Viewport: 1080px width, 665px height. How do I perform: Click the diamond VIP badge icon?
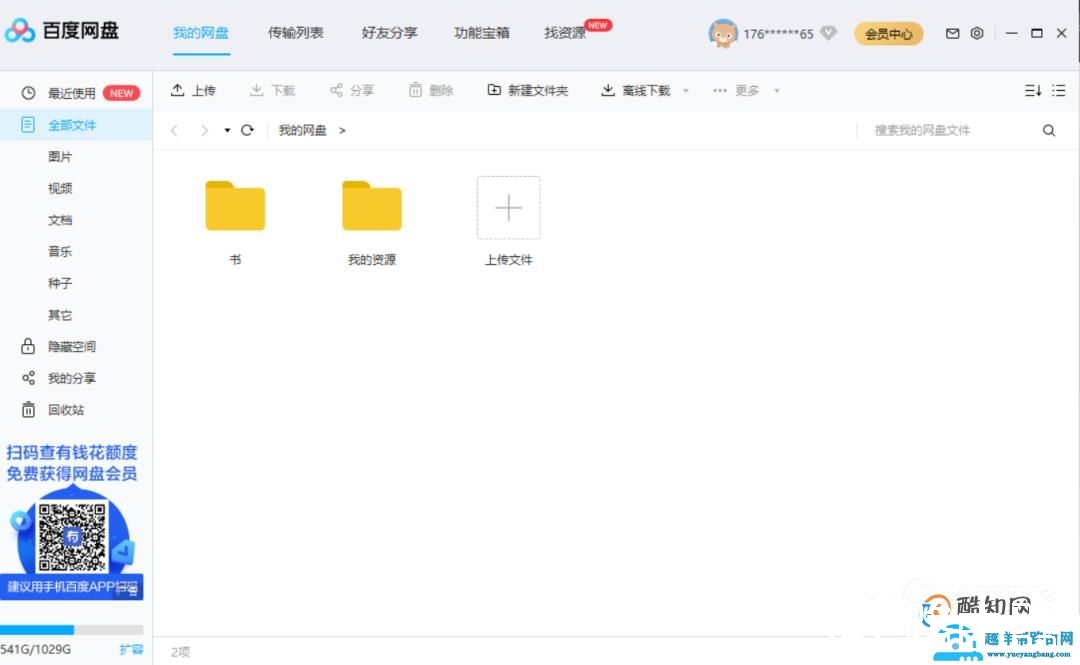coord(829,32)
